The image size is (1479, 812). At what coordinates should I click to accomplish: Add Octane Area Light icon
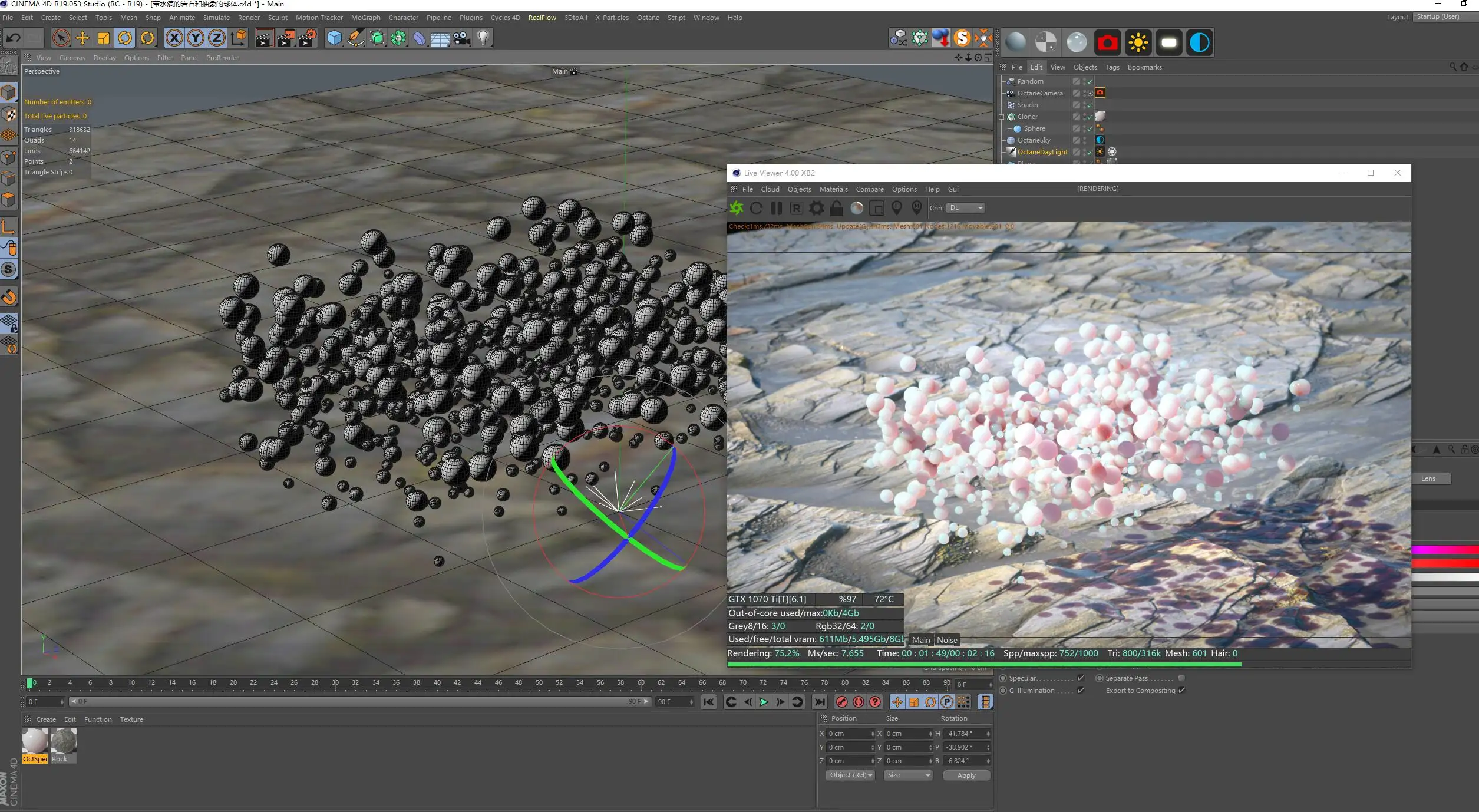point(1168,42)
